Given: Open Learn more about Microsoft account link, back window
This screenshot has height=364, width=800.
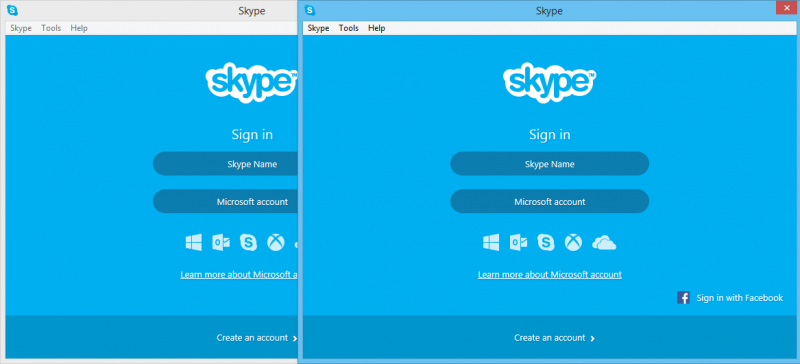Looking at the screenshot, I should coord(239,275).
